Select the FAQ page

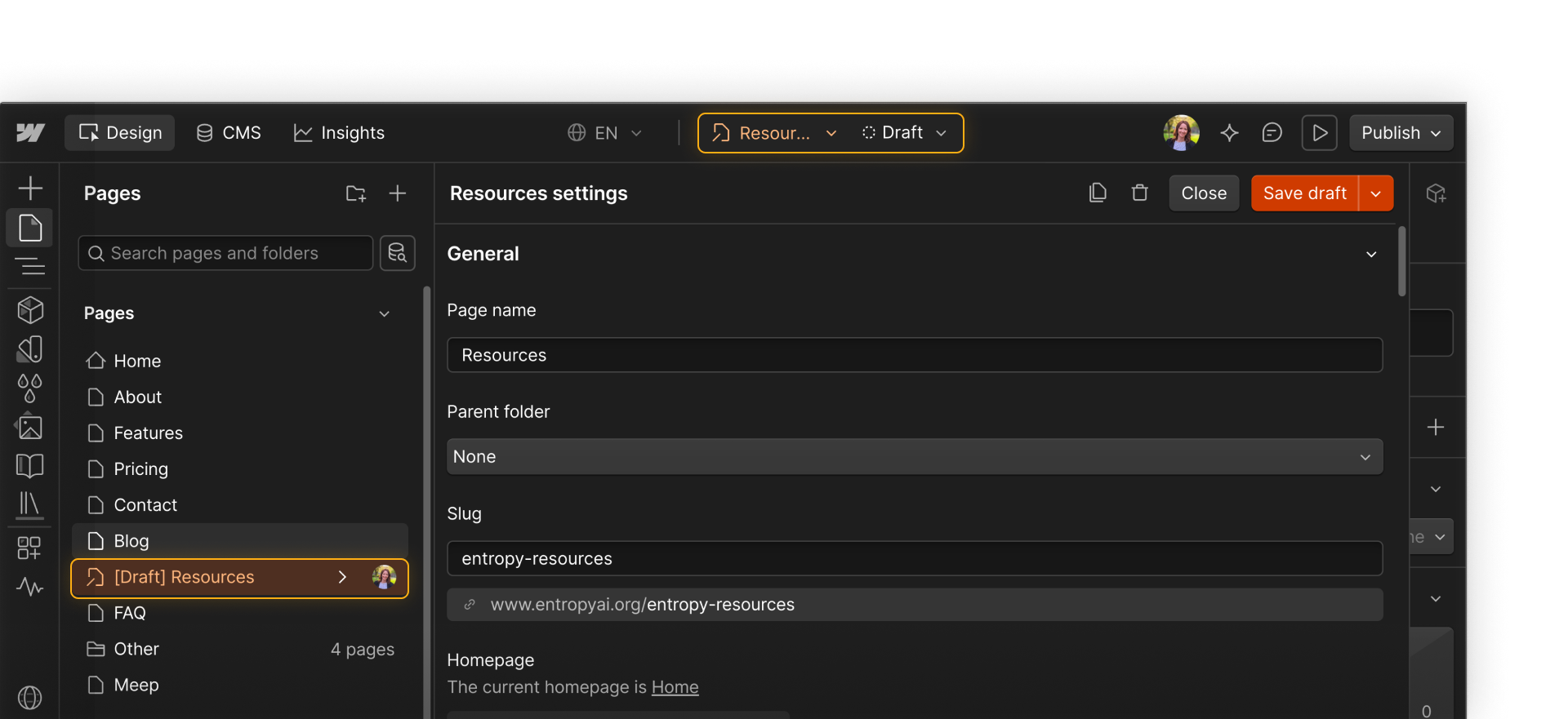[x=239, y=613]
